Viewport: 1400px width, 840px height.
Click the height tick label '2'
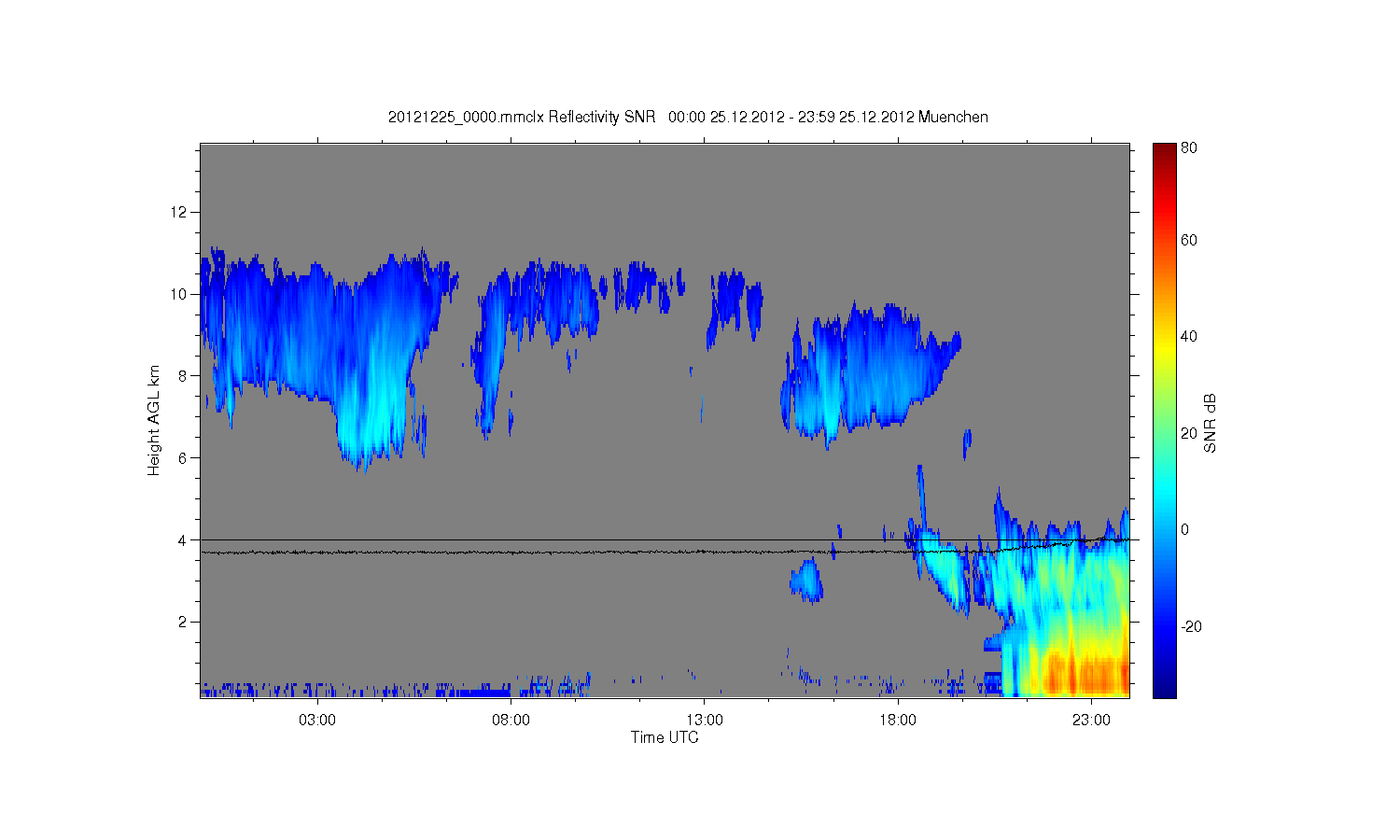[x=184, y=622]
